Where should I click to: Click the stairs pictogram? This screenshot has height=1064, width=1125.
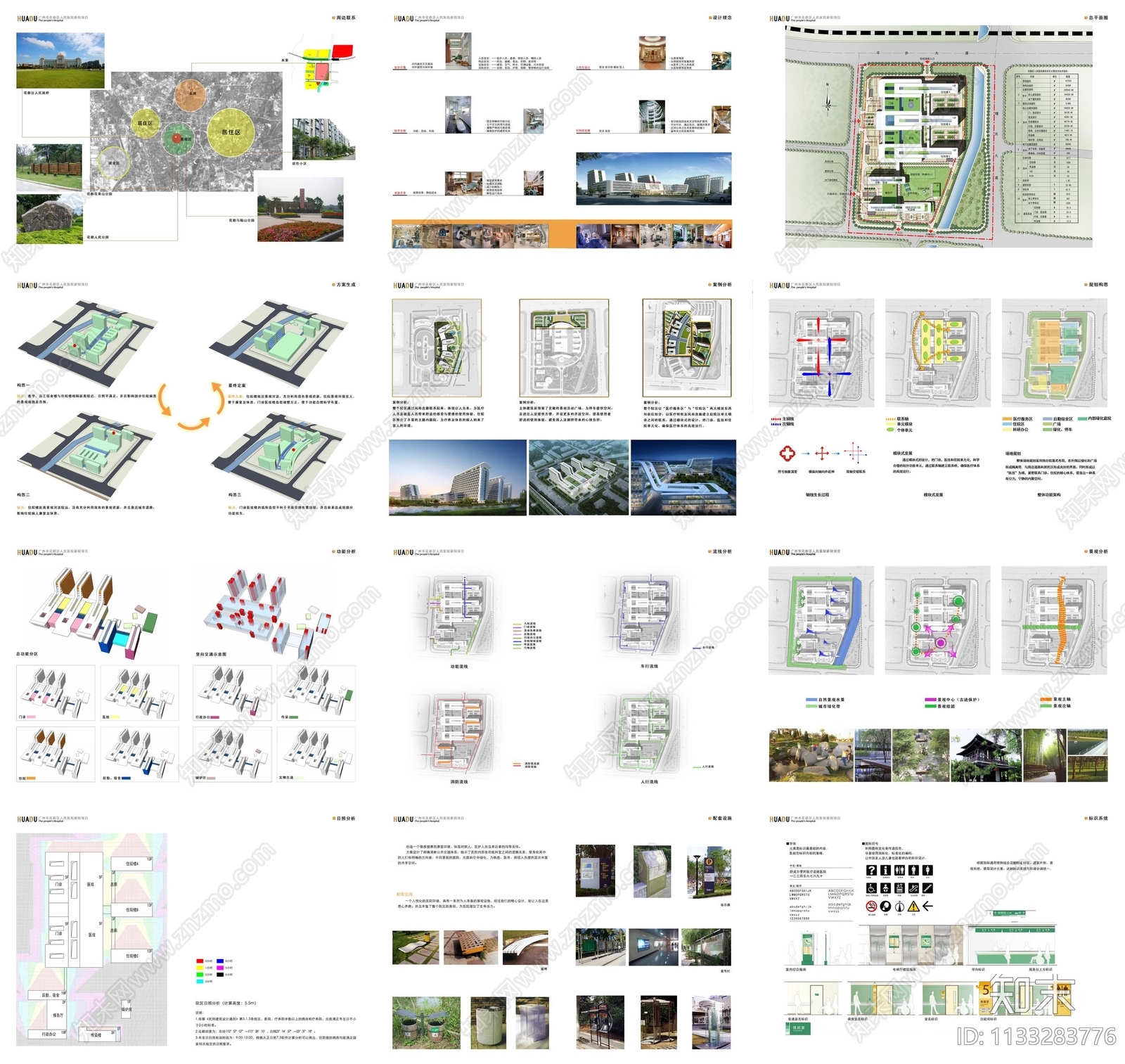(927, 888)
